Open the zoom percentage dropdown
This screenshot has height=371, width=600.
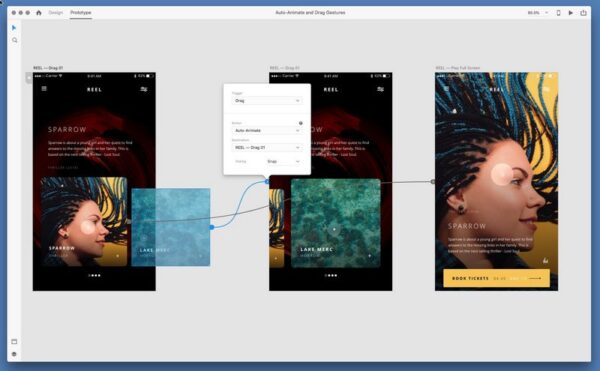(x=538, y=13)
